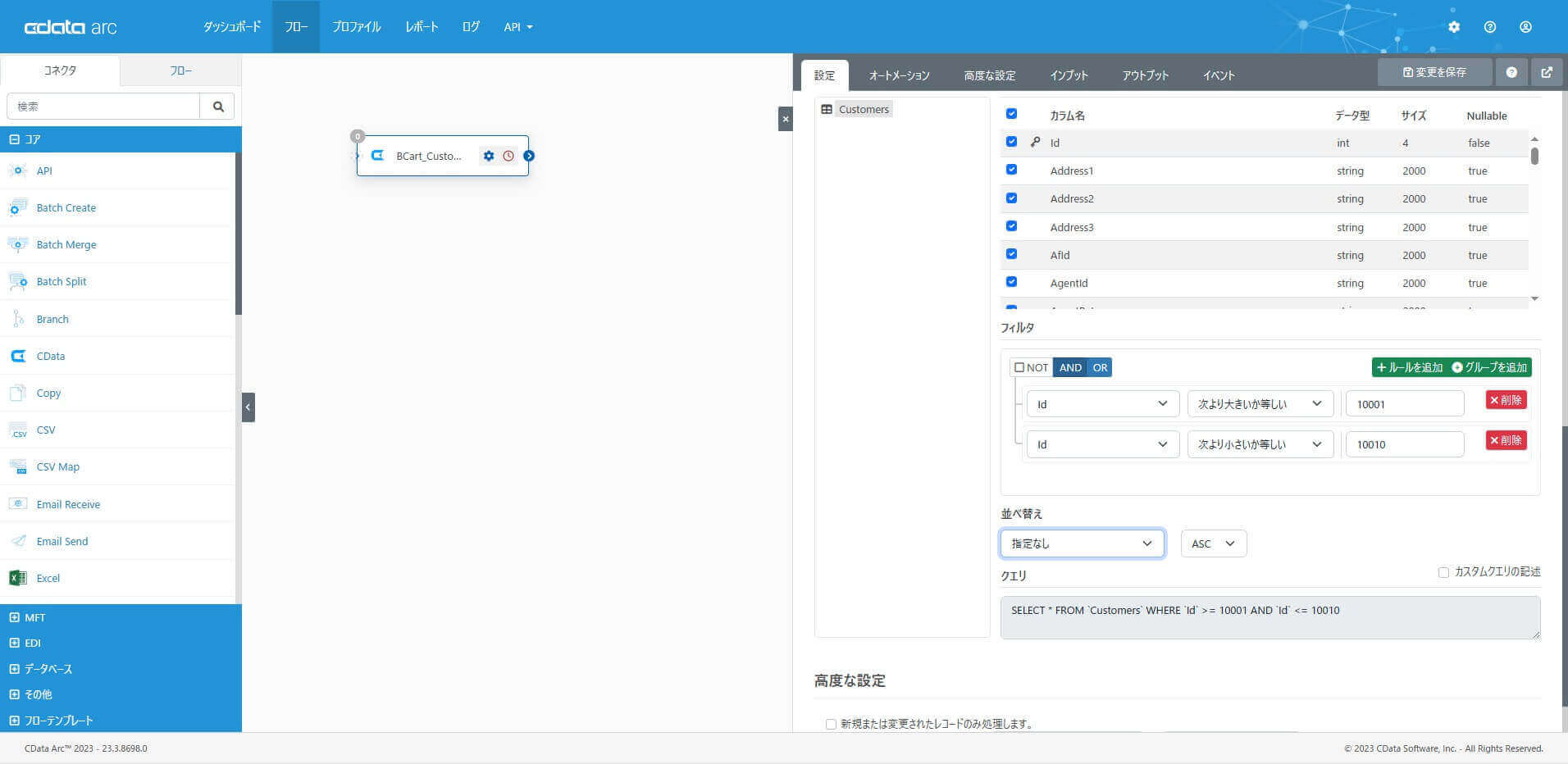This screenshot has width=1568, height=764.
Task: Uncheck the Address1 column checkbox
Action: 1011,170
